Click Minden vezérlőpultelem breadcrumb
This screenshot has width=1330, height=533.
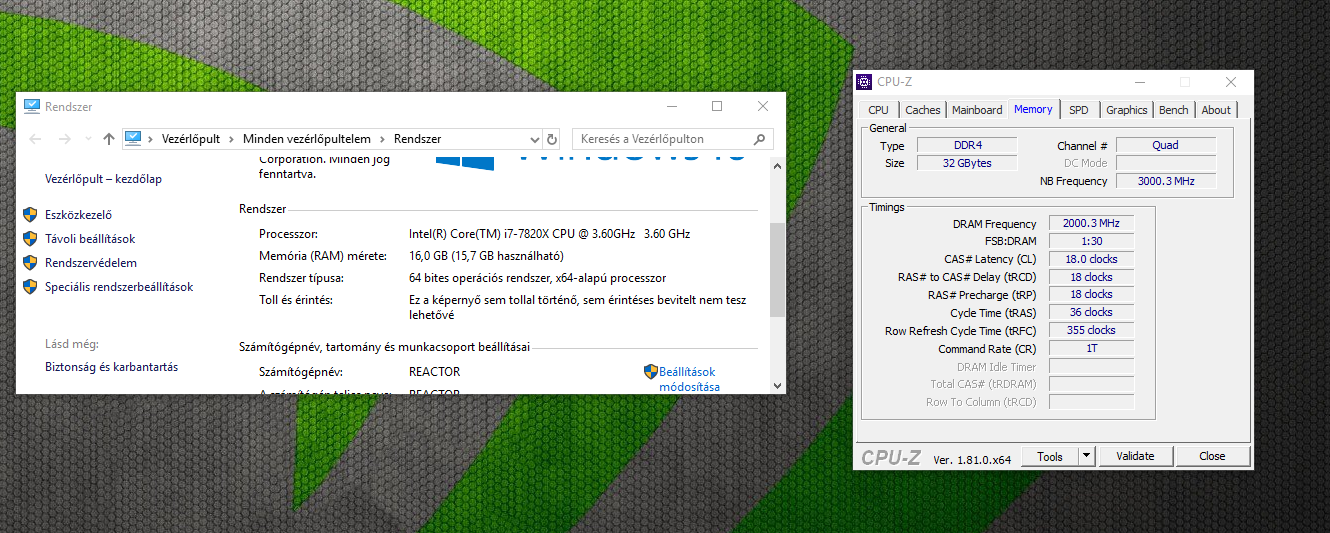[x=309, y=139]
